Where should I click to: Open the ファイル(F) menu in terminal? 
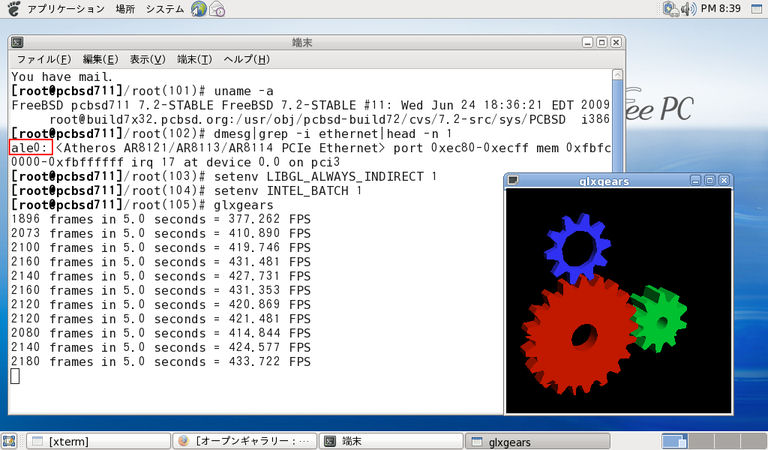[x=44, y=59]
